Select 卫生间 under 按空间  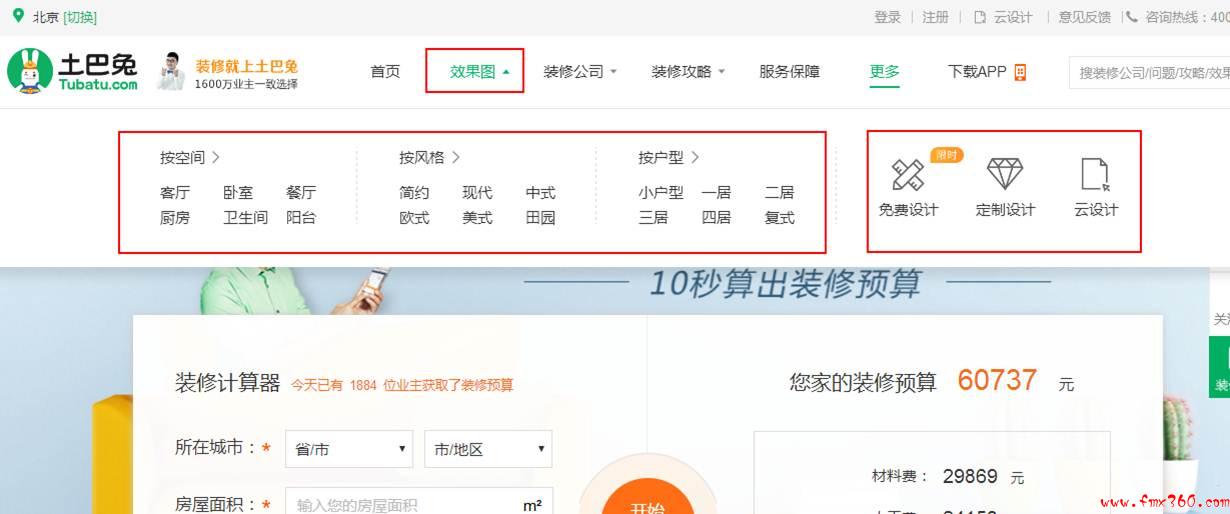tap(245, 218)
